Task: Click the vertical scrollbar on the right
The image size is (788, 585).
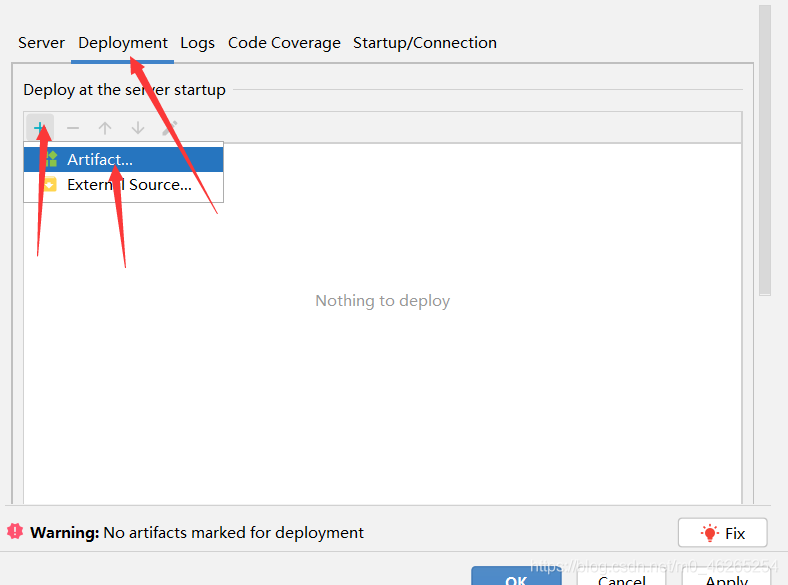Action: (765, 150)
